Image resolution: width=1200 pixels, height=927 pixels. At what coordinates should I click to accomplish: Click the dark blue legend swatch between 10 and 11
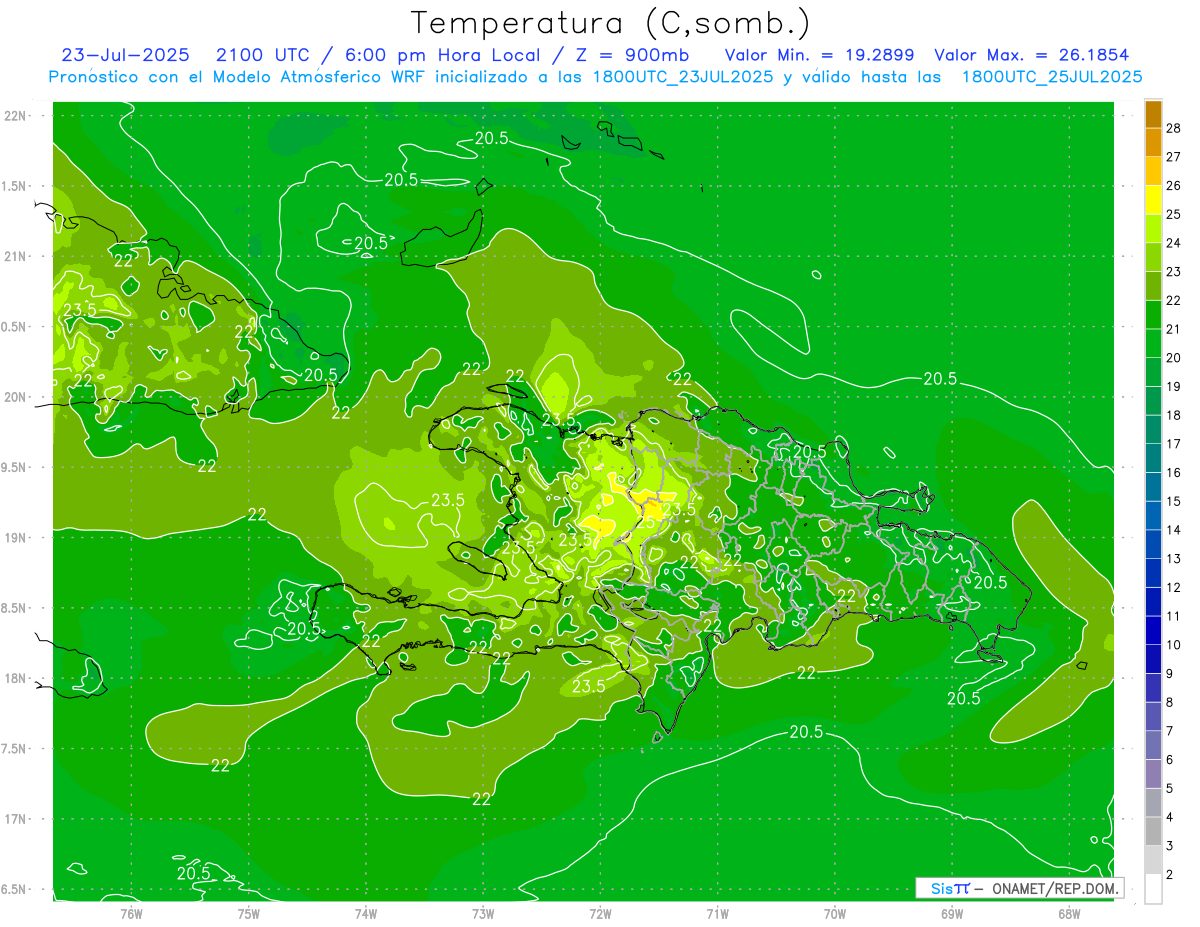1153,630
